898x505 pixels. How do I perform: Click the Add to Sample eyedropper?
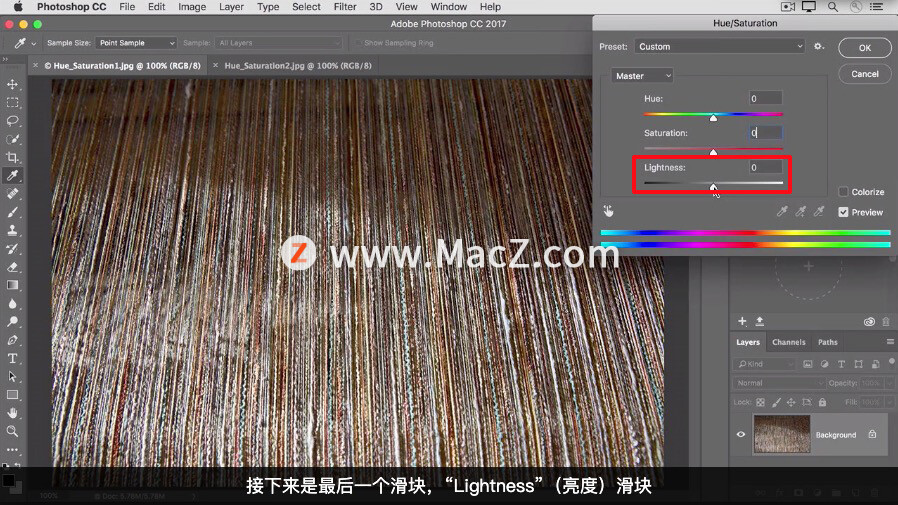(x=800, y=212)
